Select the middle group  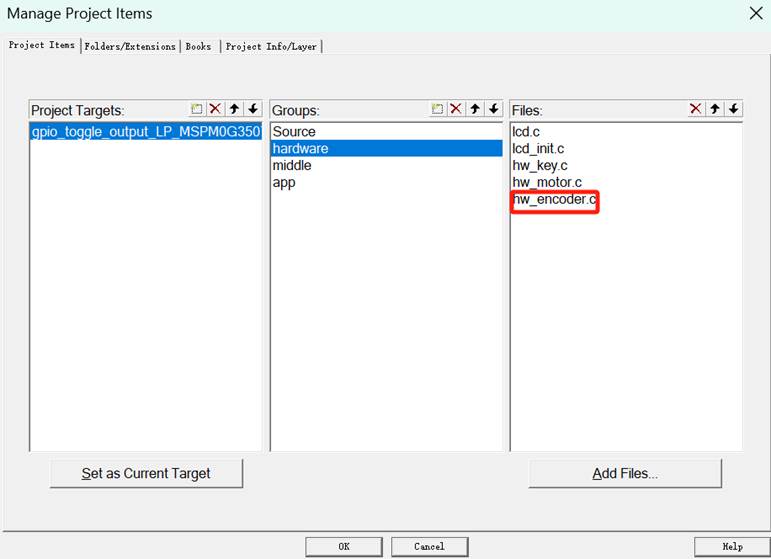point(386,165)
